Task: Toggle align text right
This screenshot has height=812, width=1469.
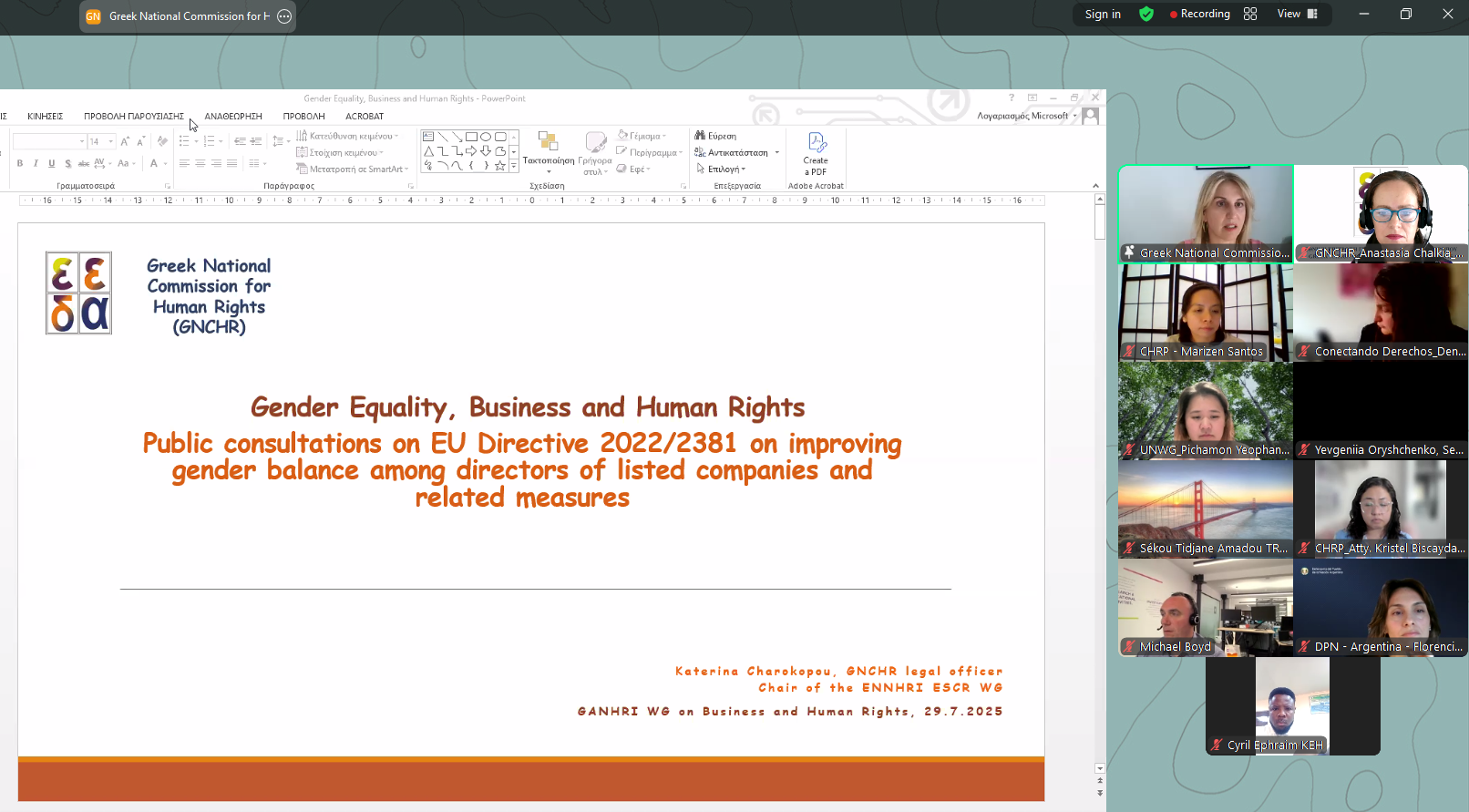Action: pos(216,163)
